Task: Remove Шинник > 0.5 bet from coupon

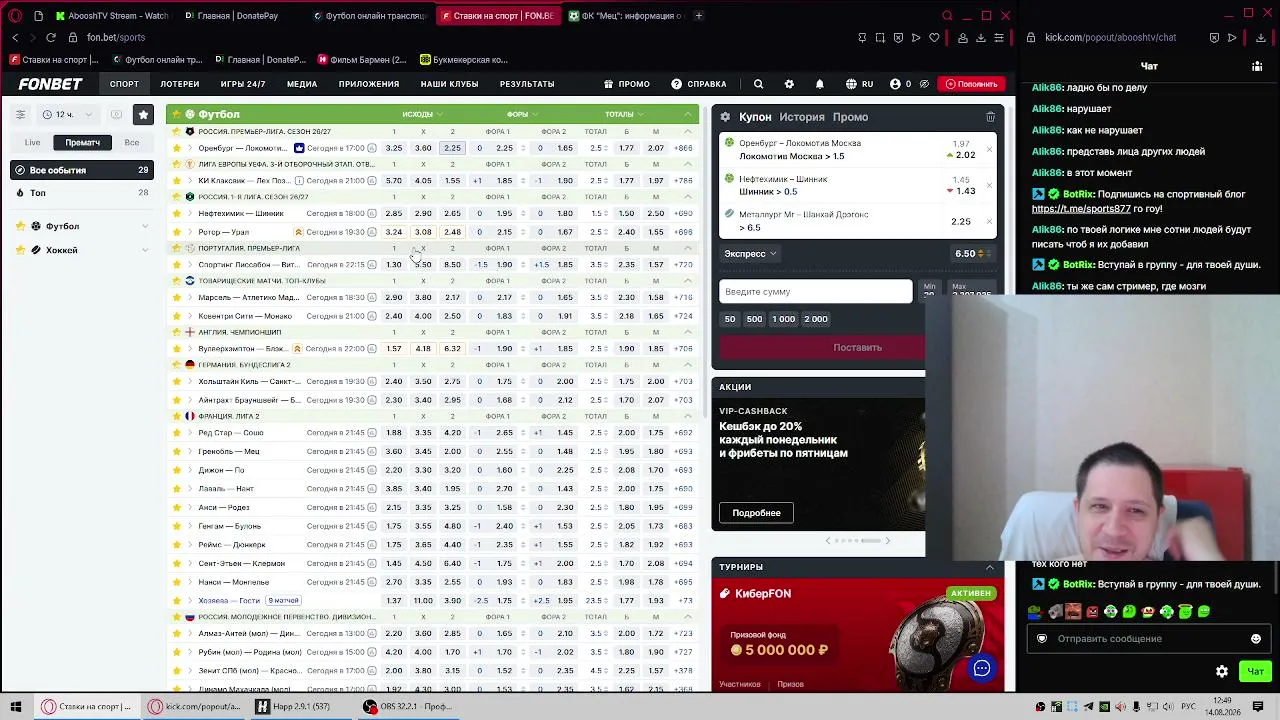Action: 989,185
